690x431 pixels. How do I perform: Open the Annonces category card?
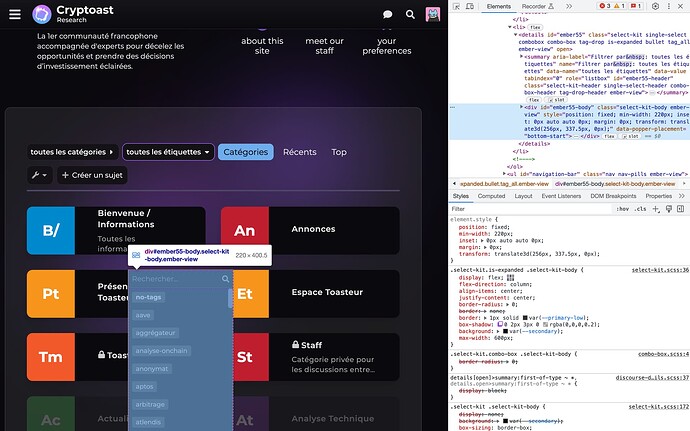click(310, 230)
